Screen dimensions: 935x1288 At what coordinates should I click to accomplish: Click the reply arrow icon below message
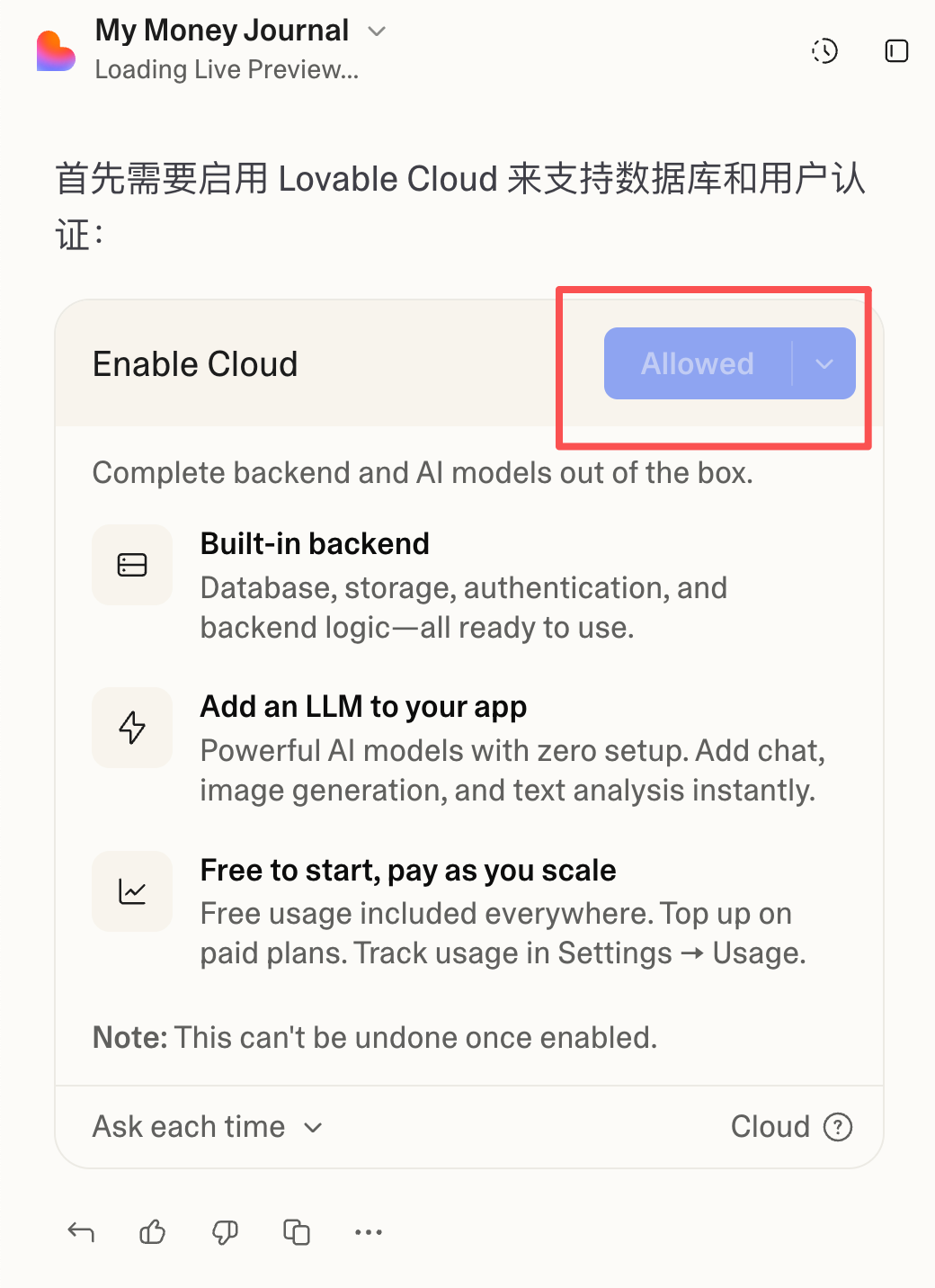coord(81,1231)
